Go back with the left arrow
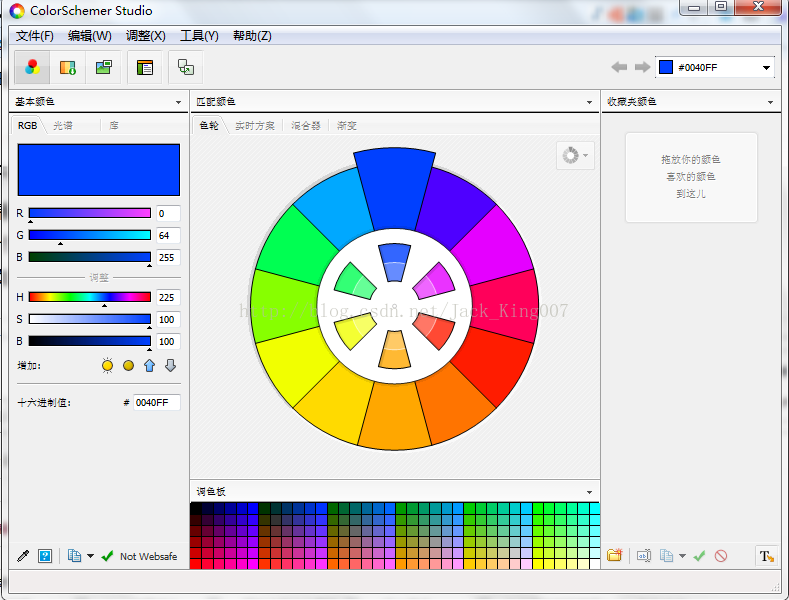 (x=619, y=67)
